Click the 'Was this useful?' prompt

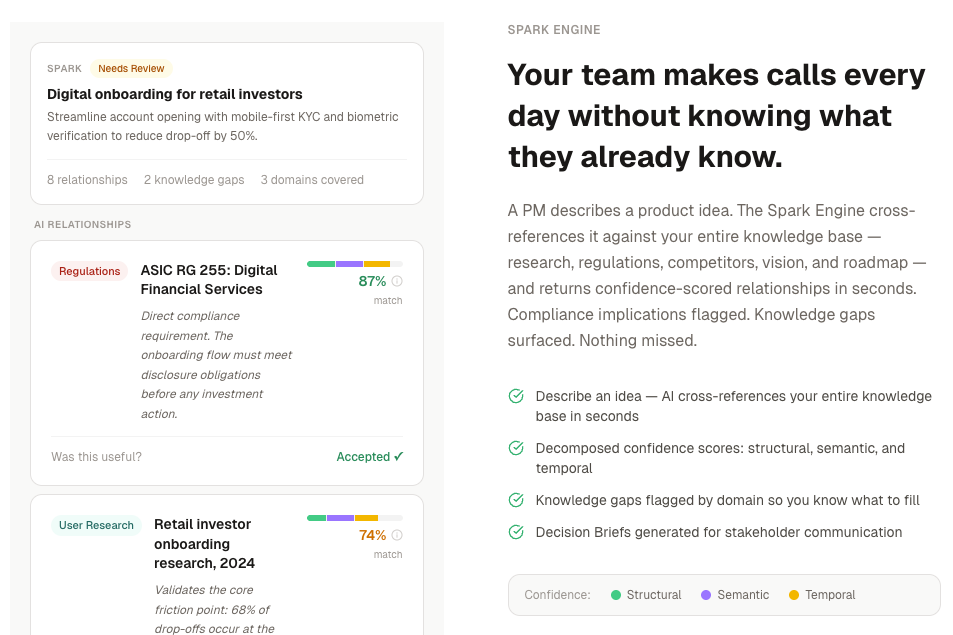[x=96, y=456]
